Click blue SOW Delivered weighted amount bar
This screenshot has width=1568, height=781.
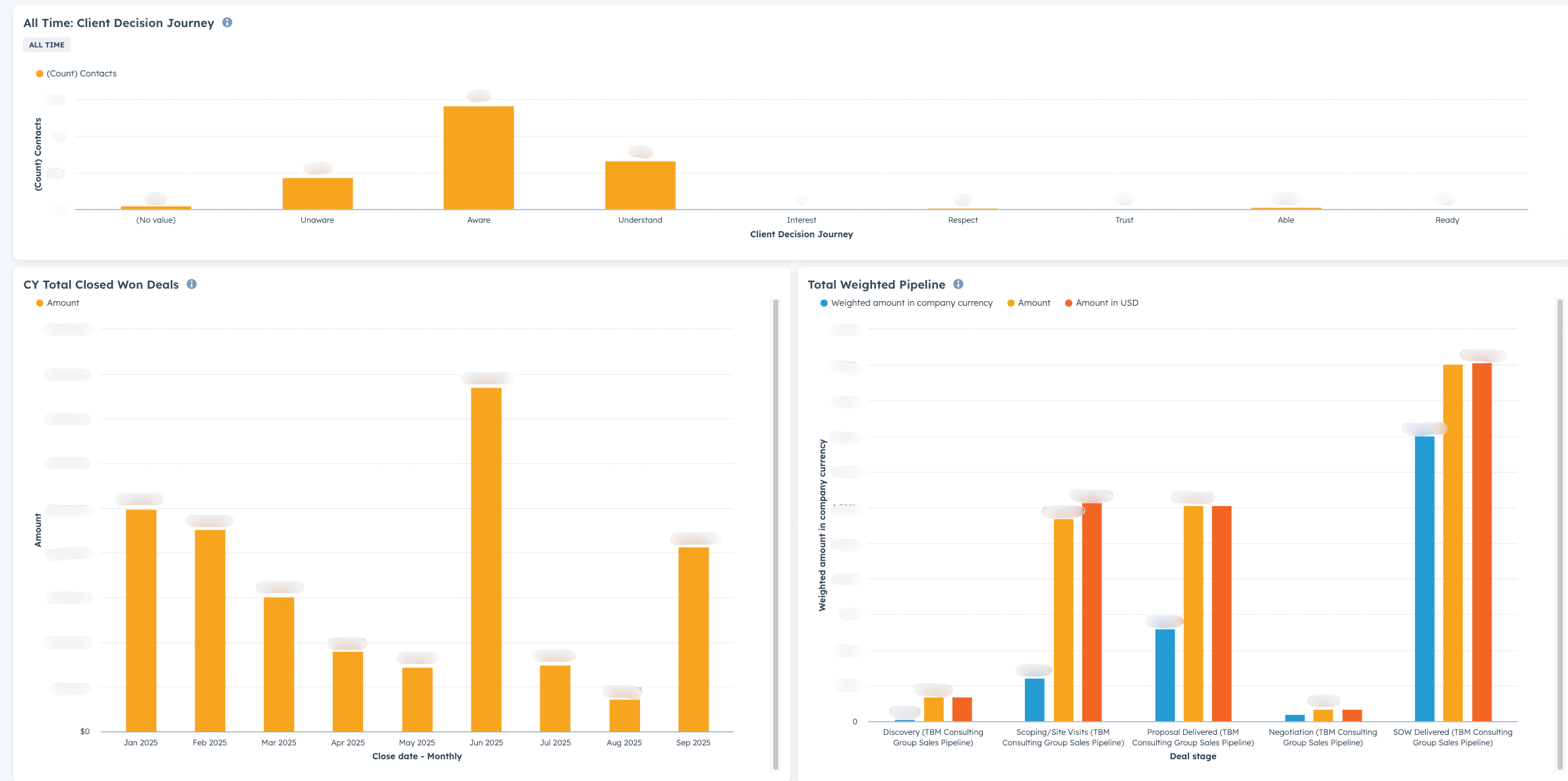[1424, 578]
